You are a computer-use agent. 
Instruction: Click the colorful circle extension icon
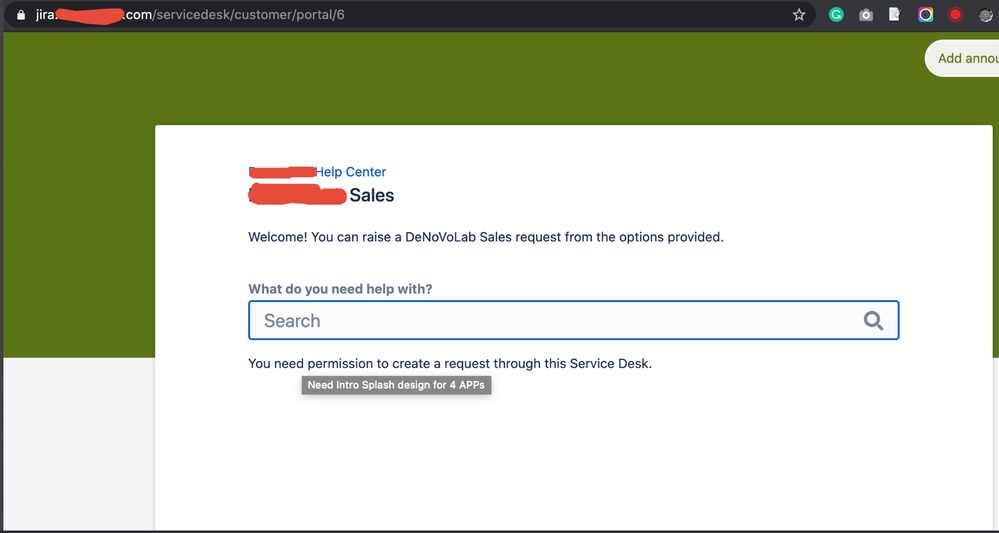(925, 15)
